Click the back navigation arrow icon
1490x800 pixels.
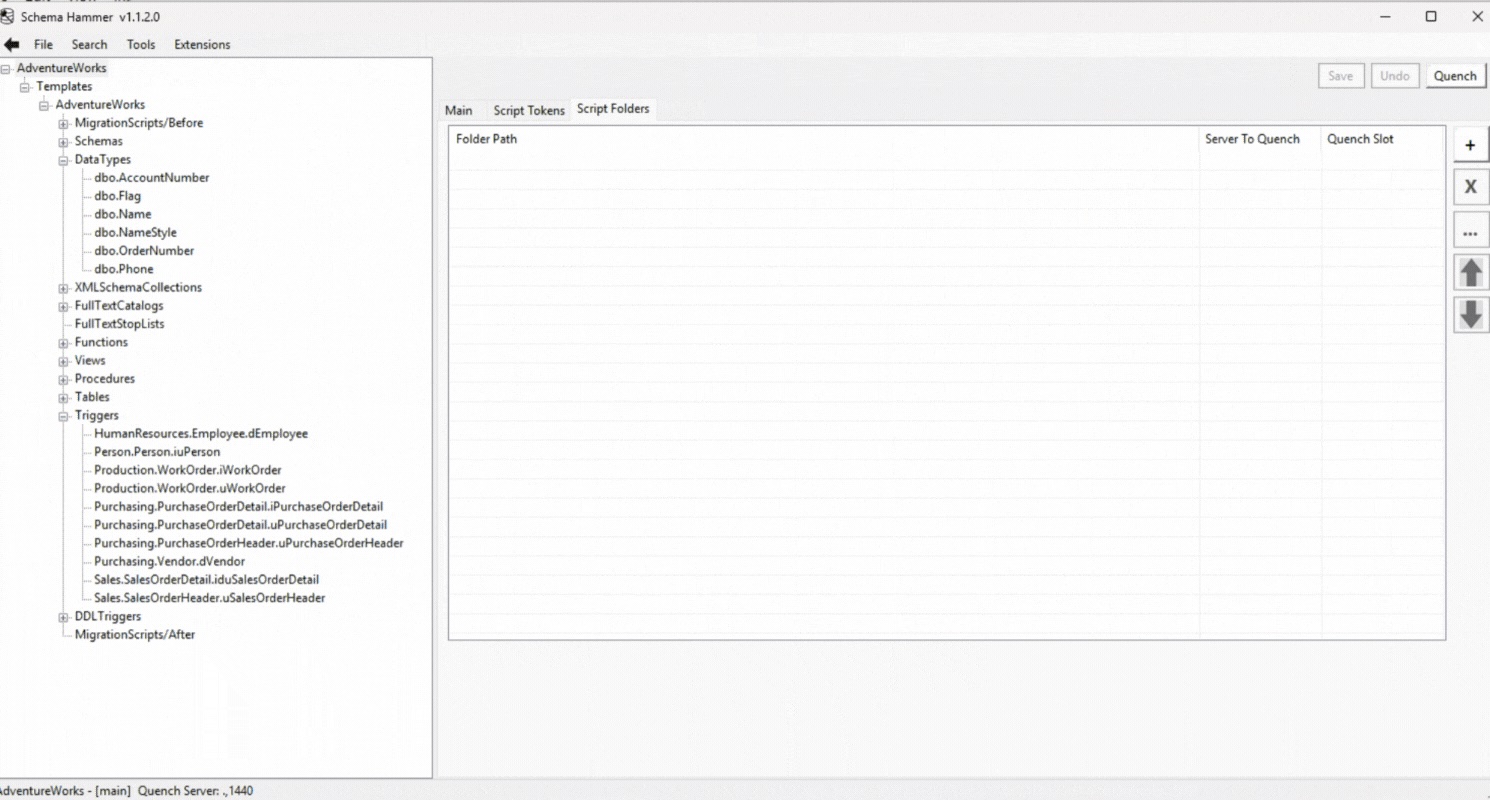pos(12,42)
